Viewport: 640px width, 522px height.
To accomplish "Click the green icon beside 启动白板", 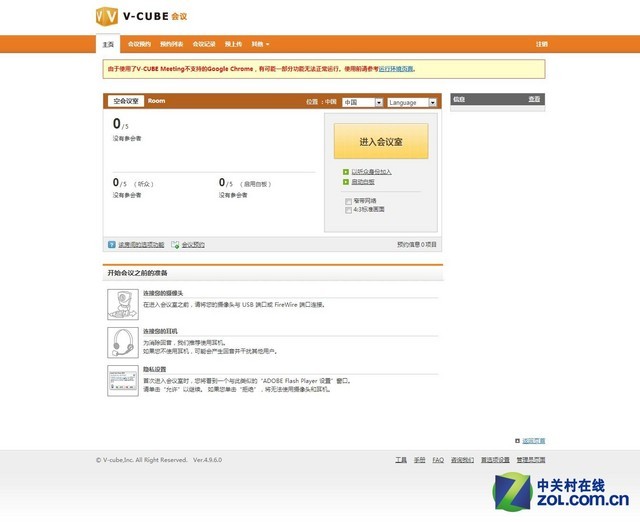I will click(x=346, y=182).
